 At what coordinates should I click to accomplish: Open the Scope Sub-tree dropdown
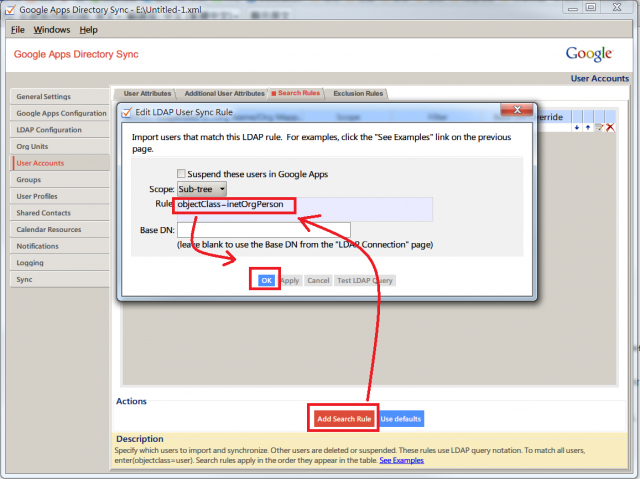[x=202, y=189]
